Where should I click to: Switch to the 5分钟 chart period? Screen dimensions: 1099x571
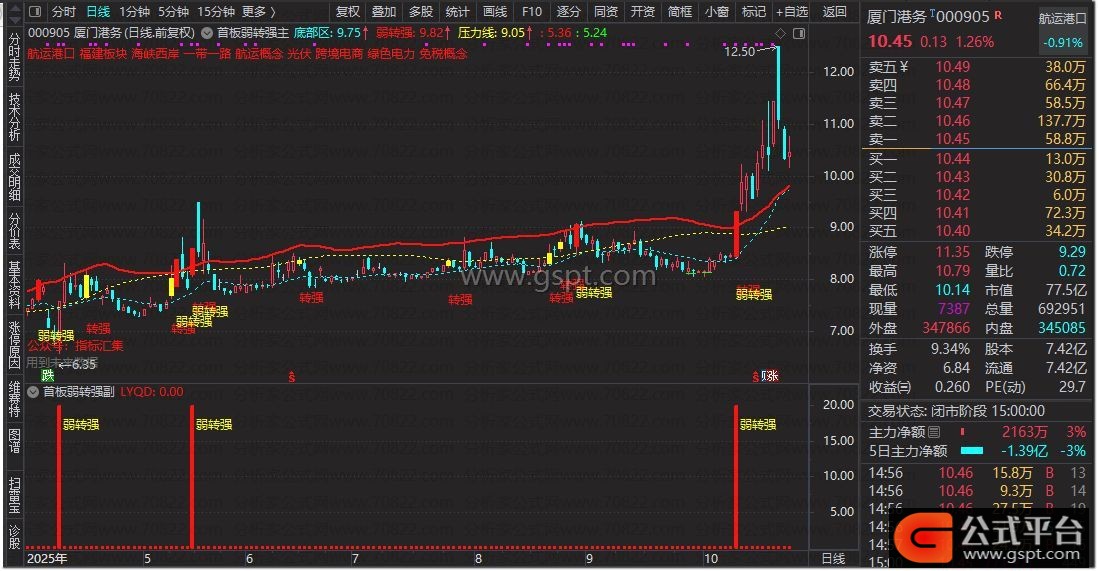click(x=173, y=12)
